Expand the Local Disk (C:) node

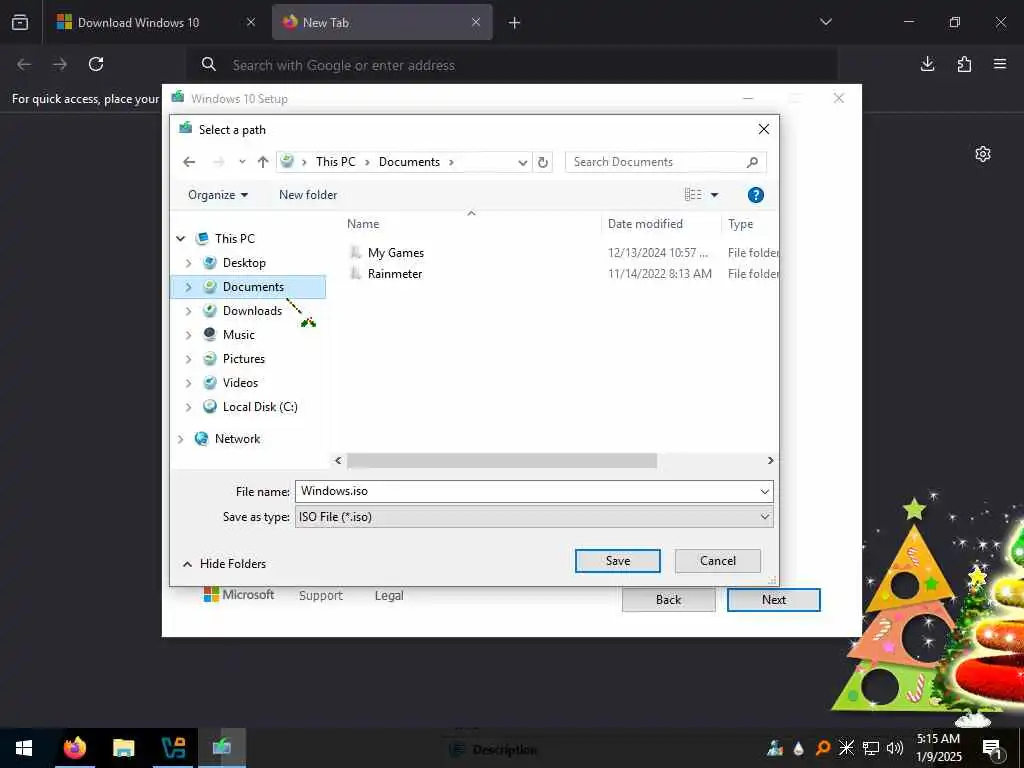coord(188,408)
